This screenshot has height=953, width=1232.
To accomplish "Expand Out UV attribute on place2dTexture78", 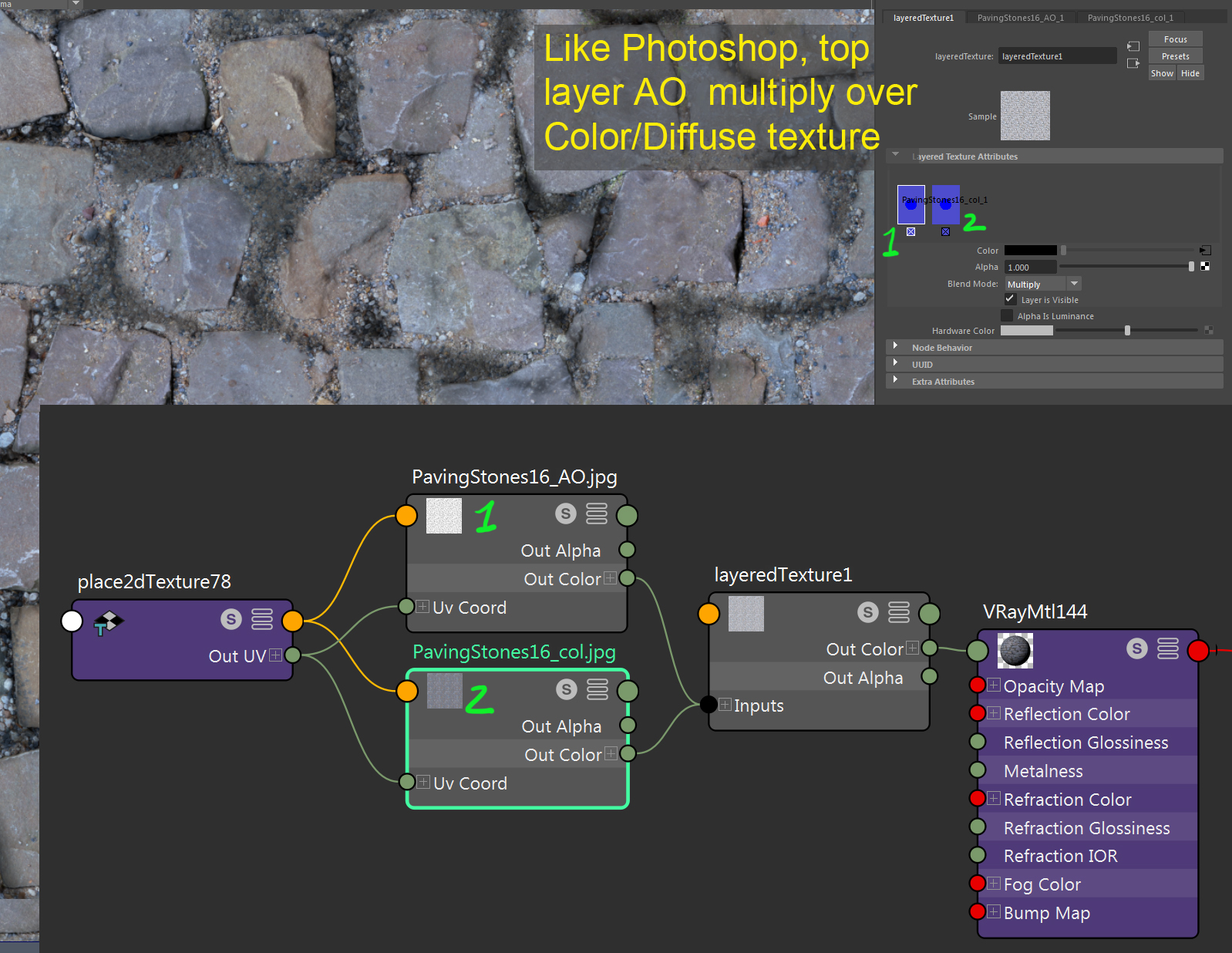I will pyautogui.click(x=275, y=655).
